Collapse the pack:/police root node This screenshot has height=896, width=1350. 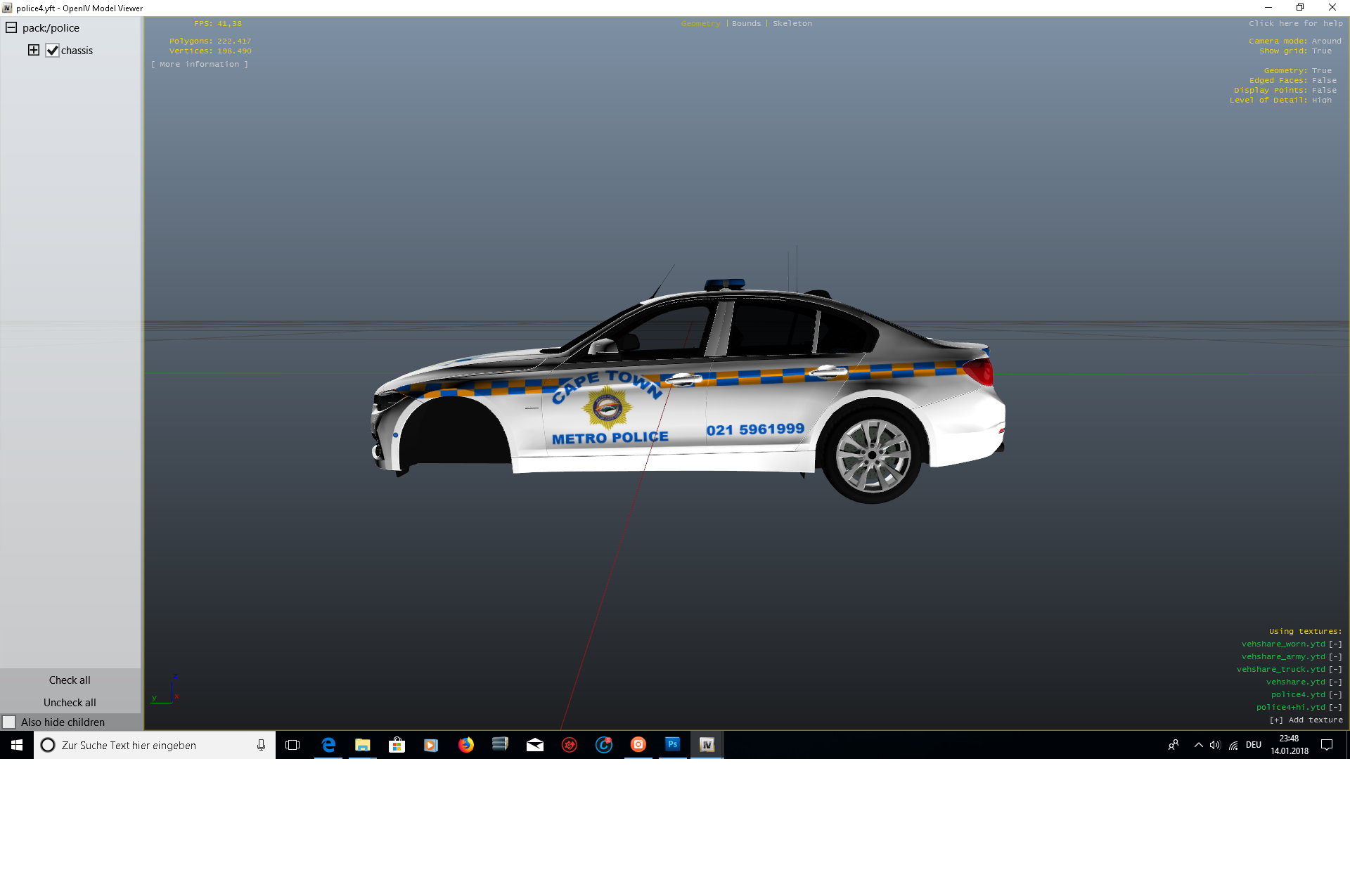tap(11, 28)
